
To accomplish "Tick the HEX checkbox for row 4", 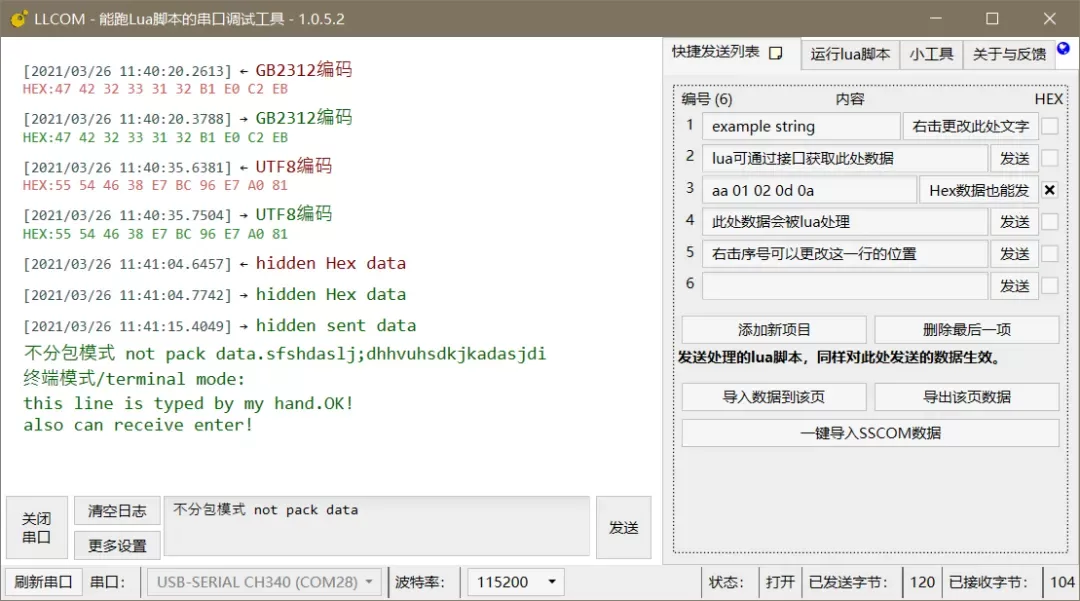I will 1050,222.
